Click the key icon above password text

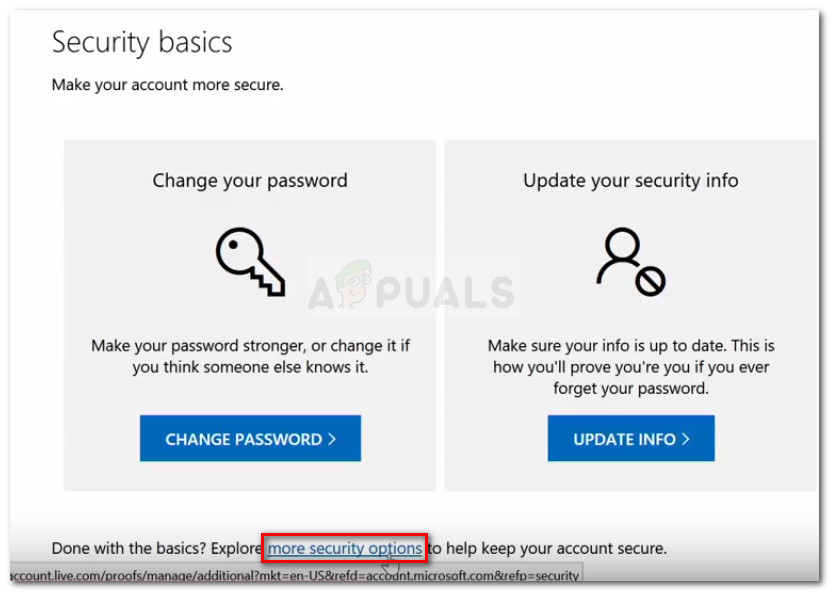tap(250, 260)
